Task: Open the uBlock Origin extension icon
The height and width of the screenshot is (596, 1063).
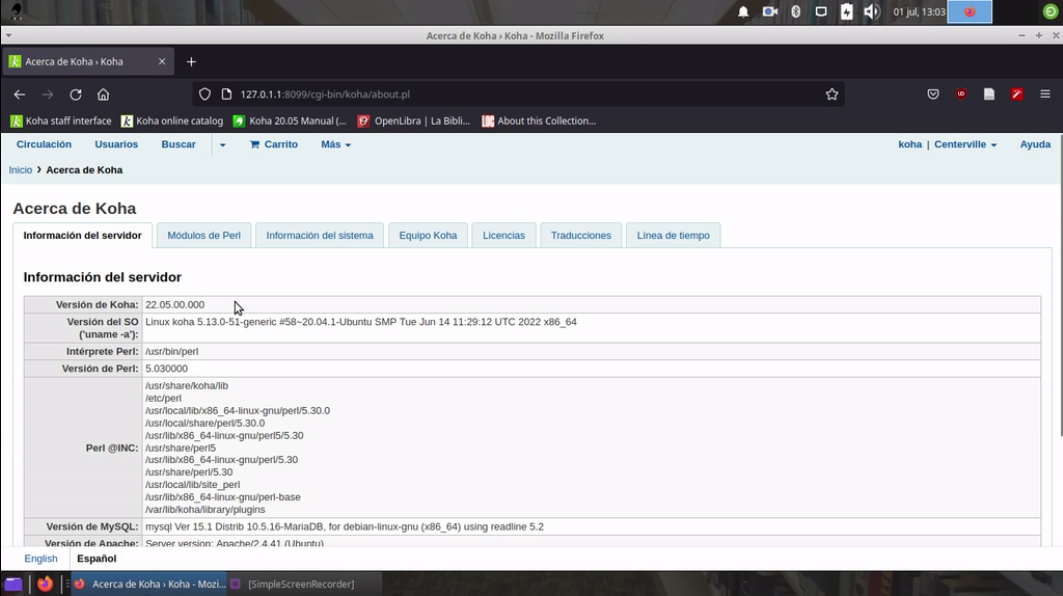Action: (x=961, y=94)
